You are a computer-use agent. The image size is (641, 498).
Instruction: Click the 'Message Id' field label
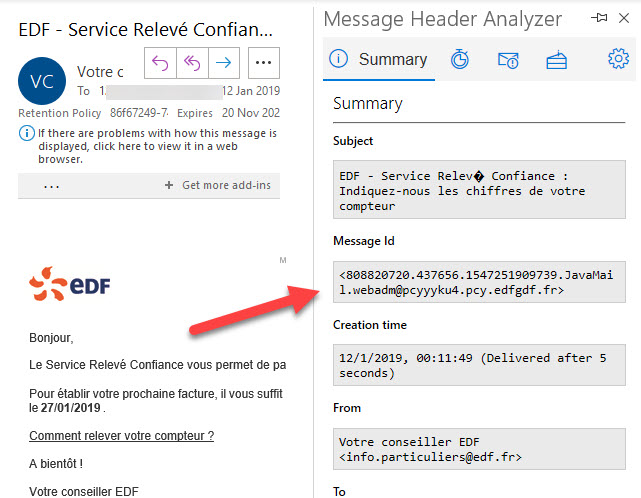click(364, 241)
